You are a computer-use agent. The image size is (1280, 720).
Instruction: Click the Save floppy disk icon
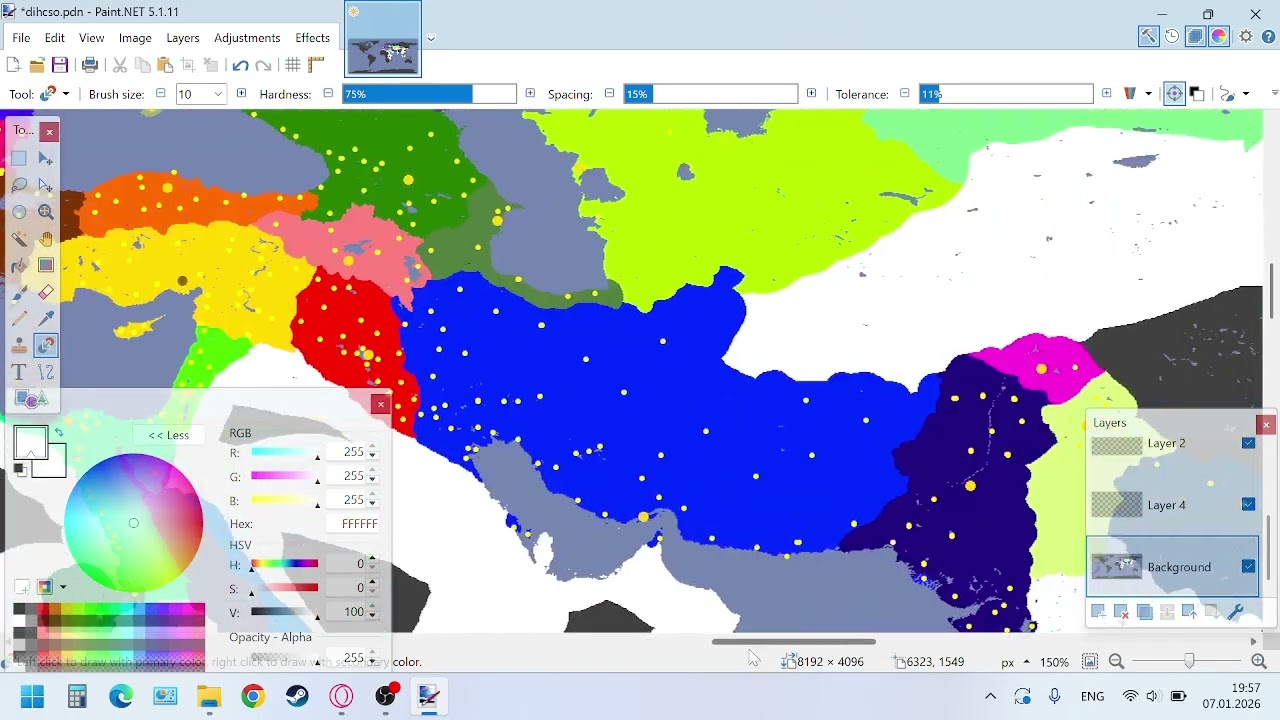(x=60, y=65)
